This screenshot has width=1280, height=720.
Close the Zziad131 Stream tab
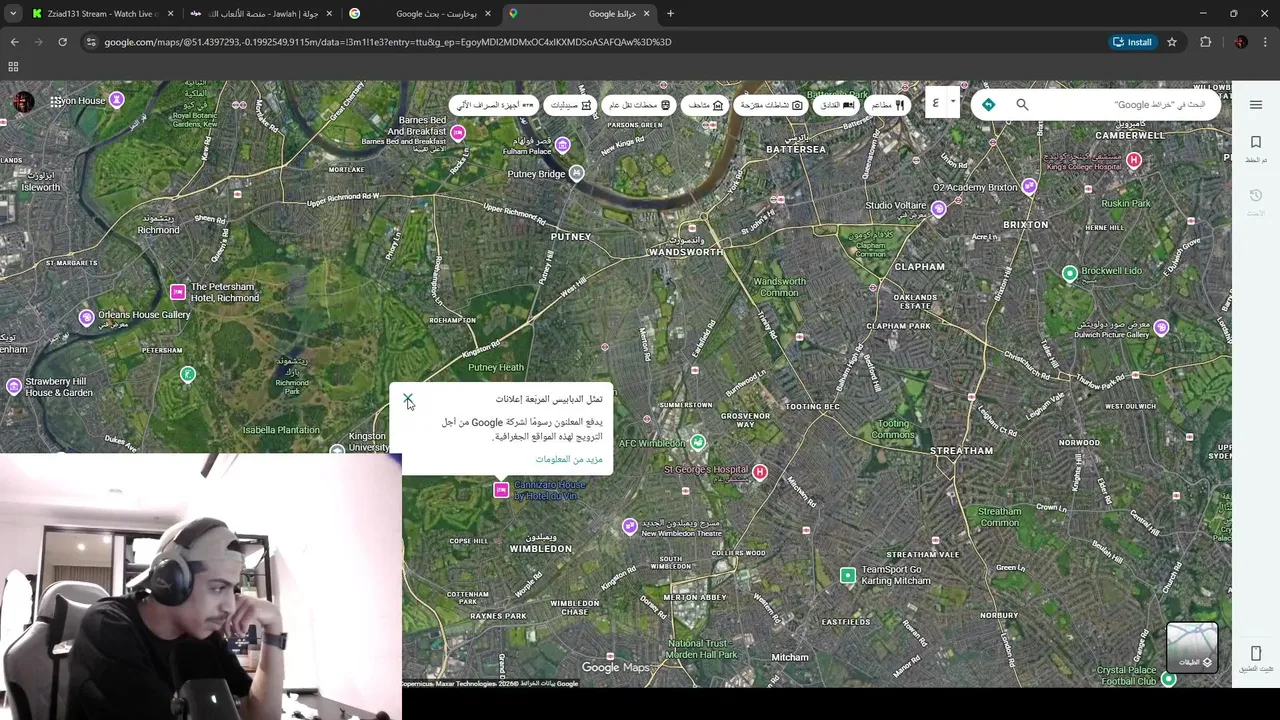pos(170,14)
